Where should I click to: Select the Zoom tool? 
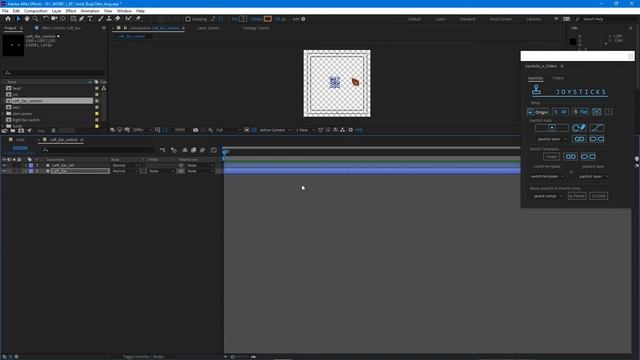(36, 19)
